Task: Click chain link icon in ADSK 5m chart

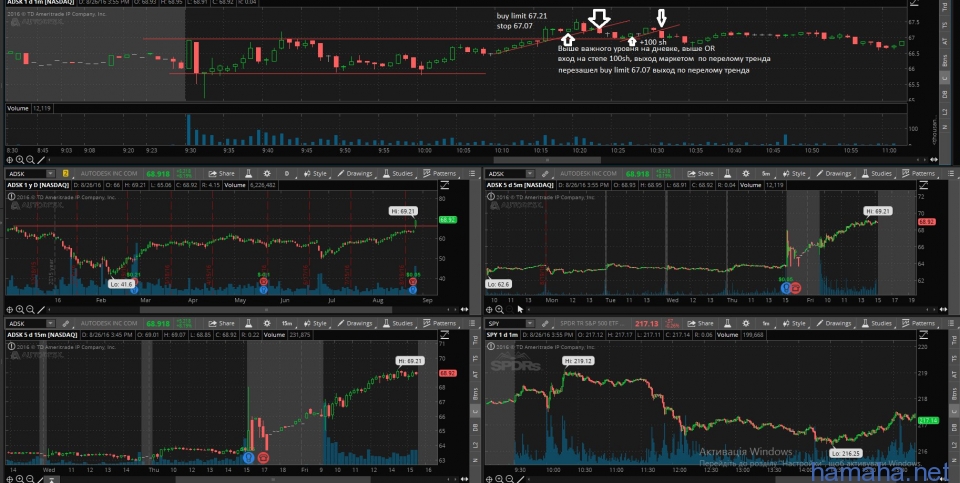Action: tap(545, 173)
